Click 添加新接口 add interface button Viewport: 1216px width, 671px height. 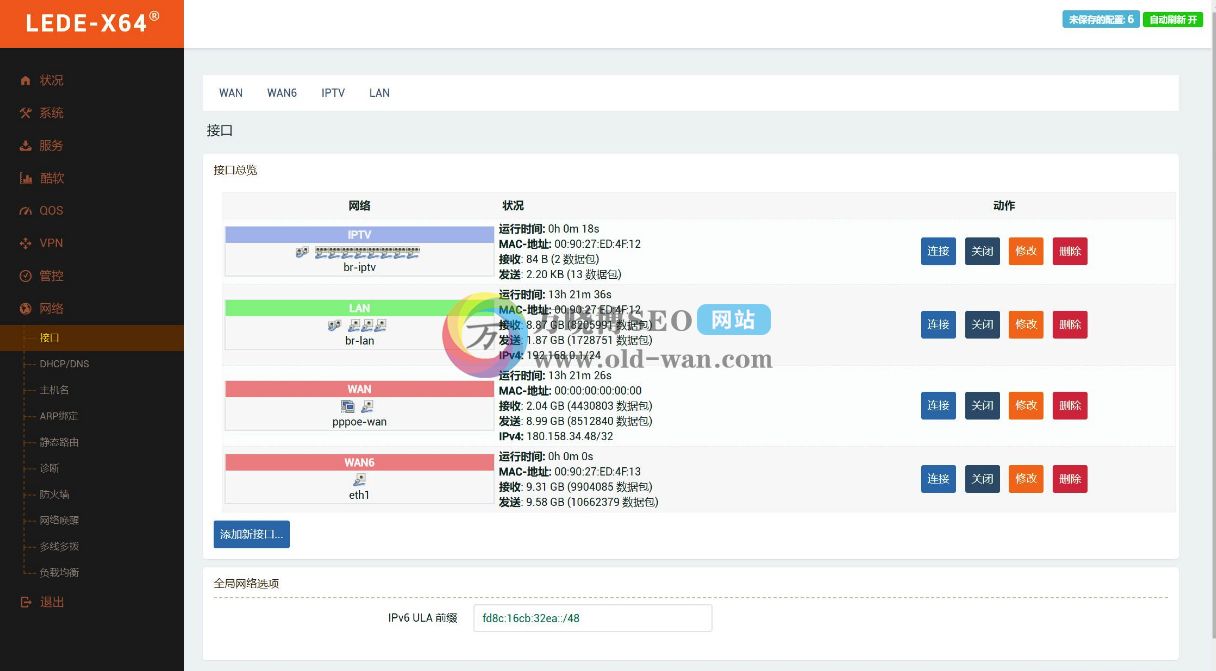252,534
